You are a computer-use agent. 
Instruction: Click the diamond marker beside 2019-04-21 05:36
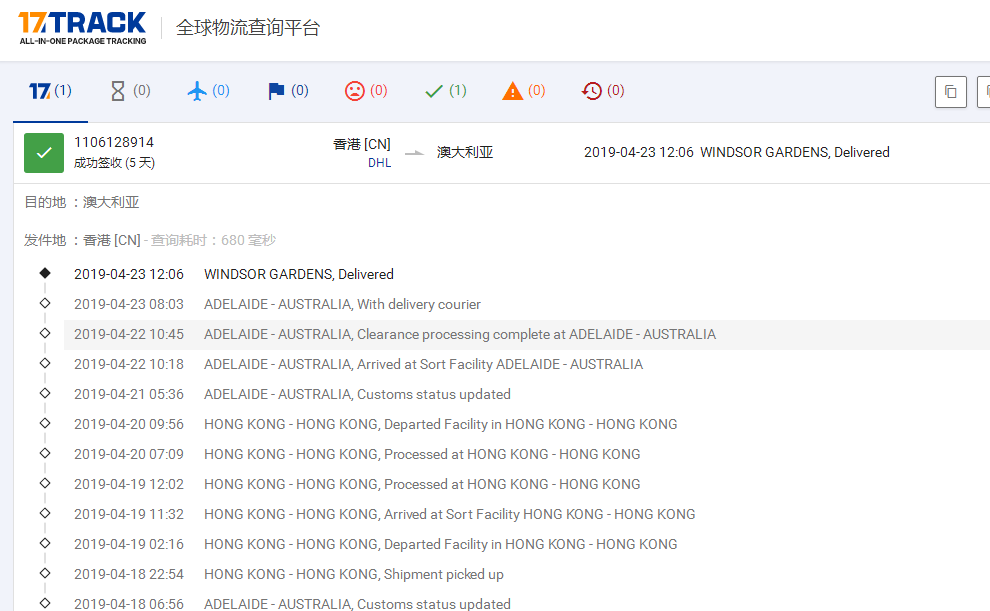(x=44, y=393)
